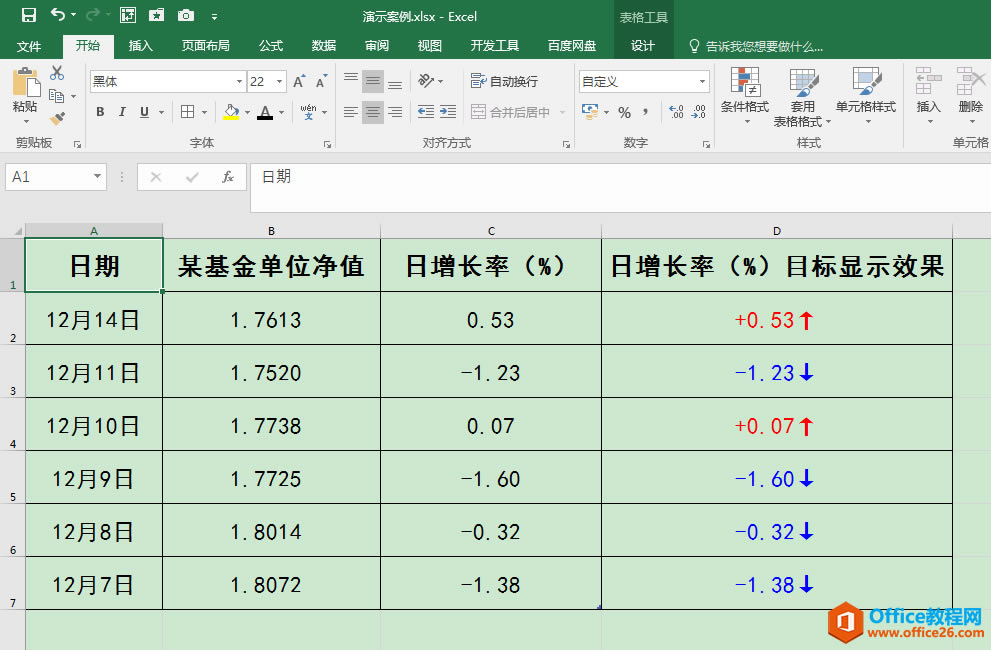Toggle middle align

pyautogui.click(x=373, y=81)
